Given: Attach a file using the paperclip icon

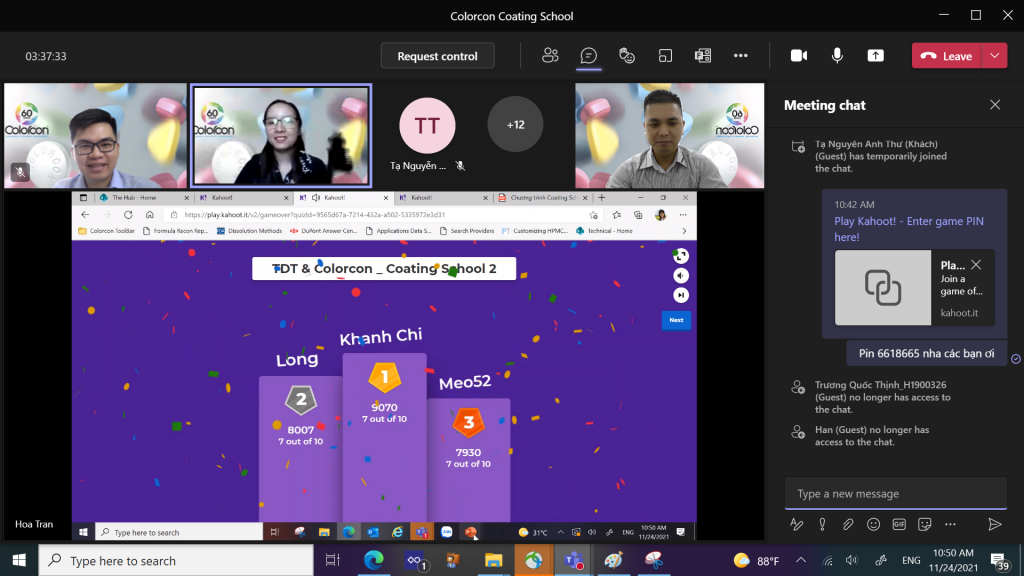Looking at the screenshot, I should 848,524.
